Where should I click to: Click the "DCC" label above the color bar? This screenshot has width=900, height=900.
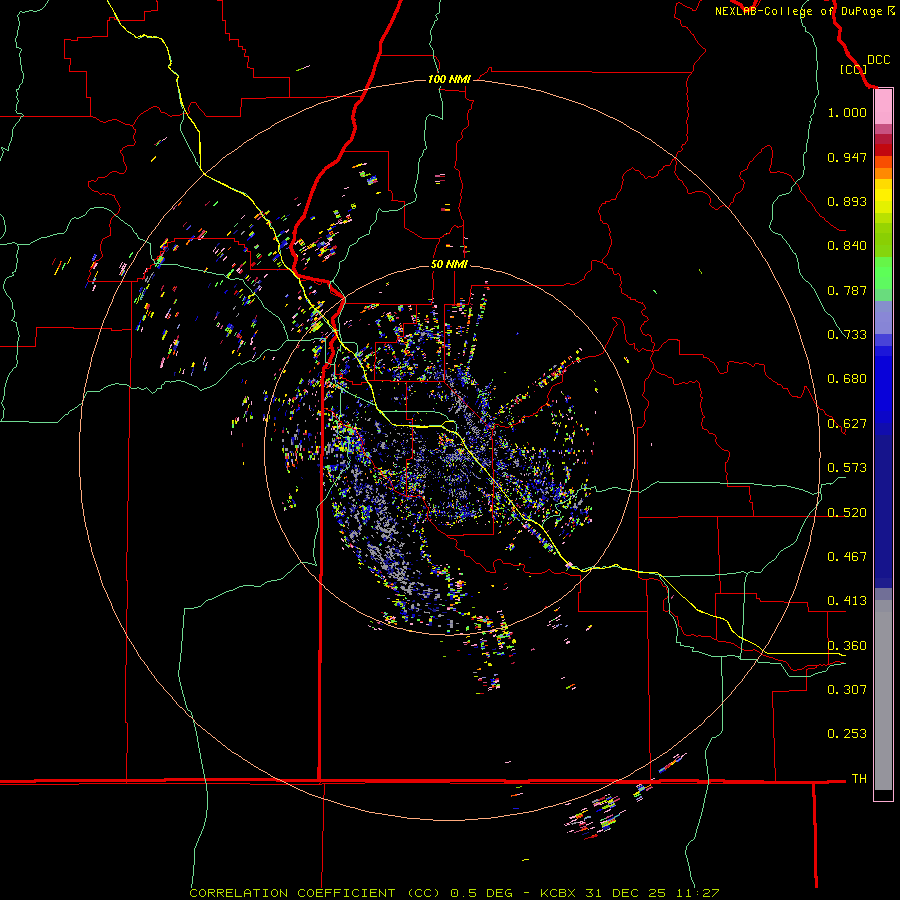(x=878, y=60)
